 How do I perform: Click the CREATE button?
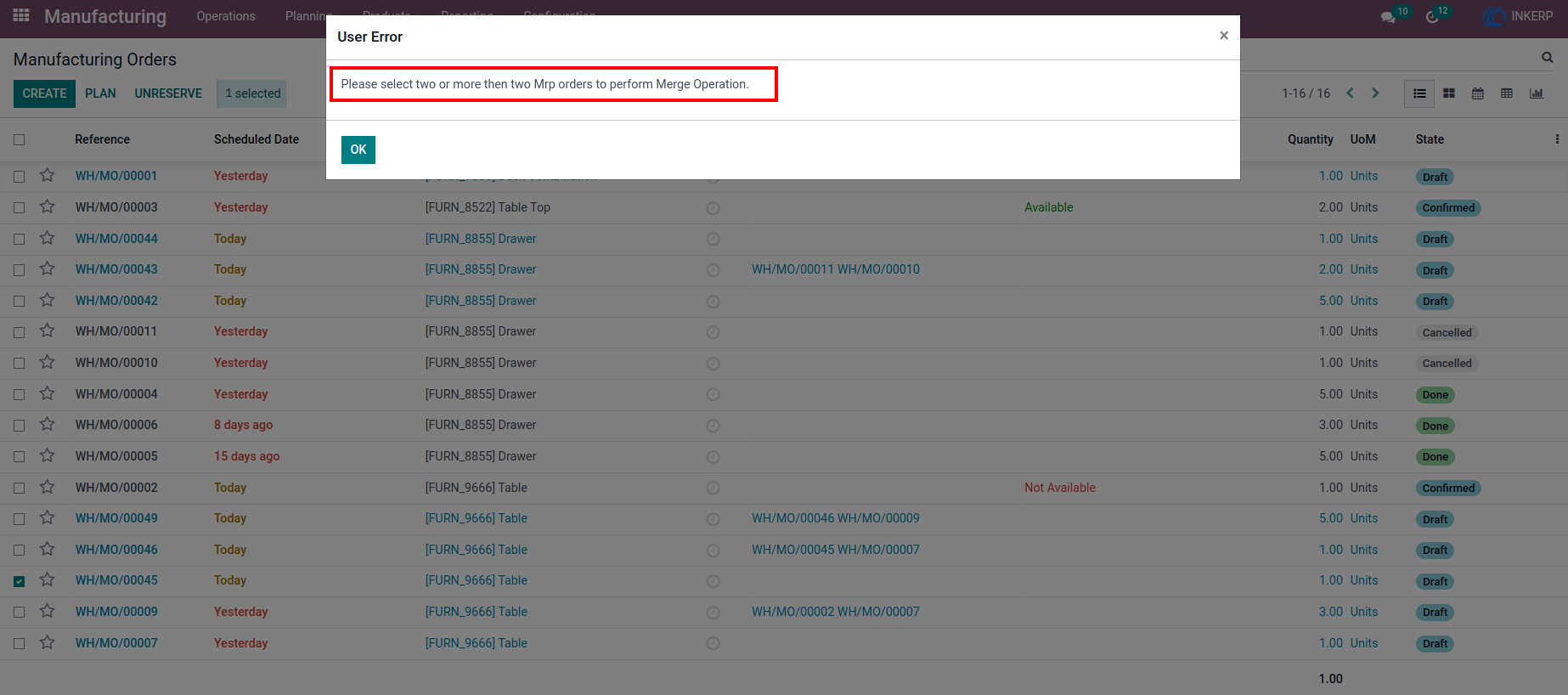(44, 93)
